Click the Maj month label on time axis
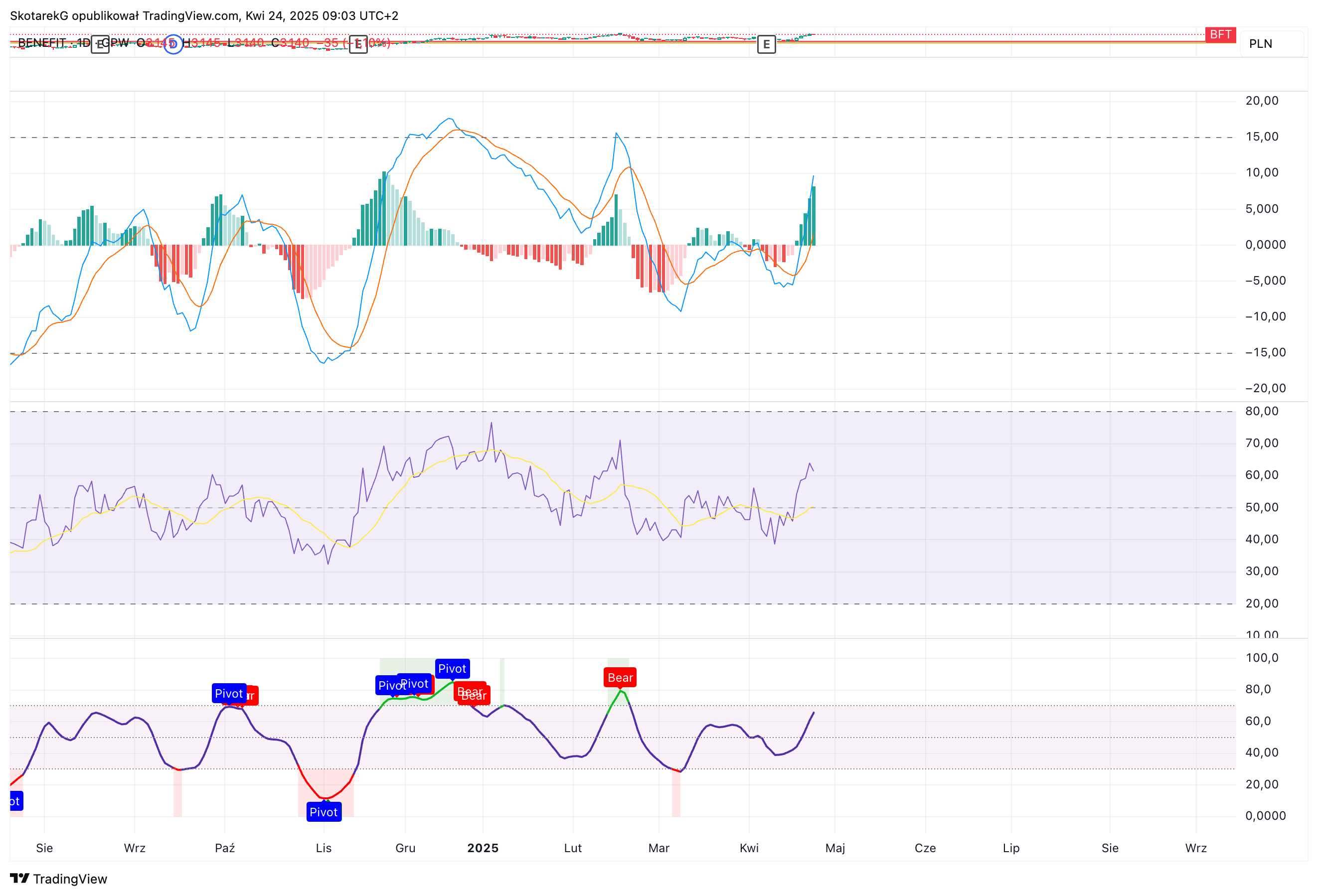Screen dimensions: 1318x896 (x=835, y=848)
